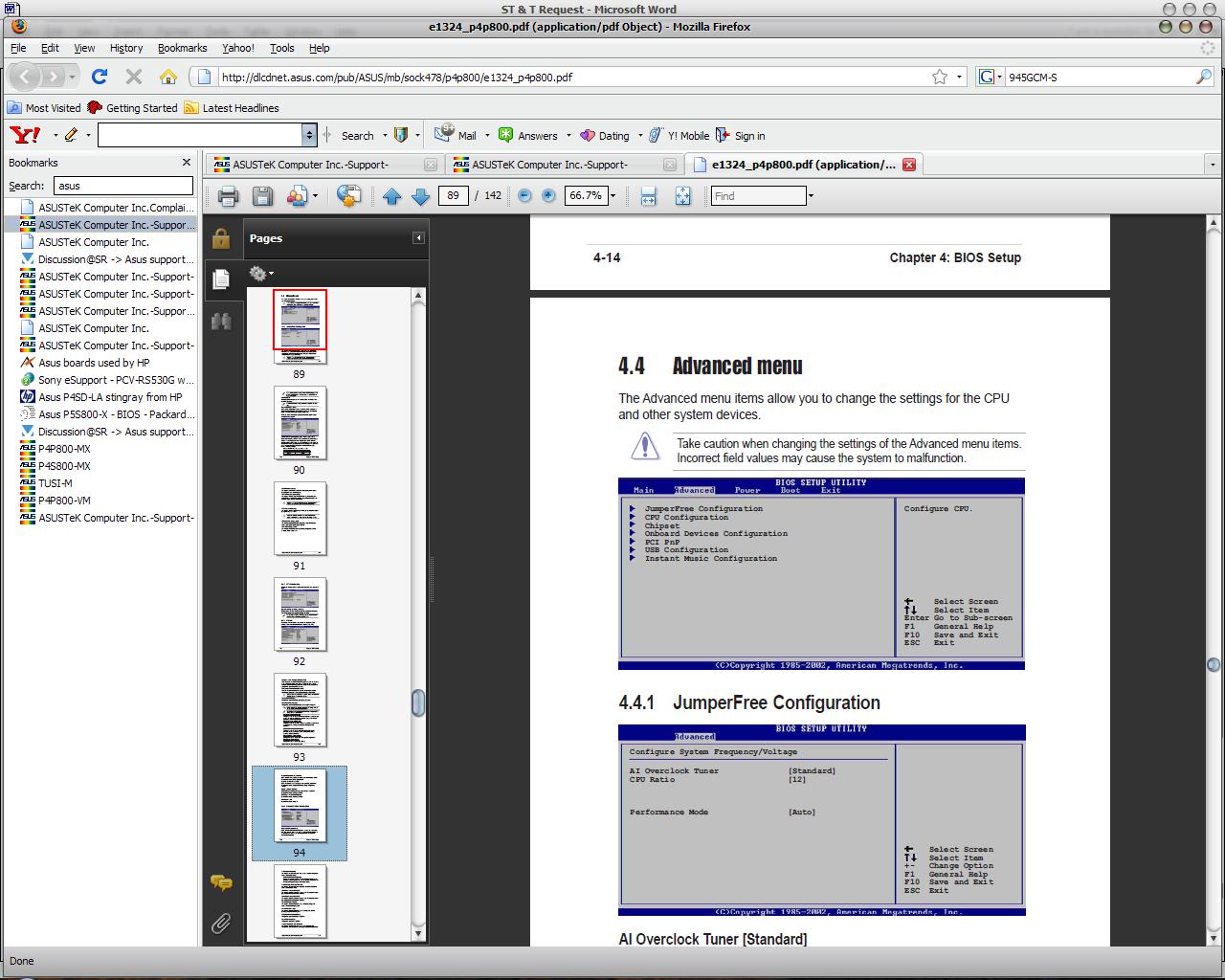Stop loading the page
The height and width of the screenshot is (980, 1225).
point(134,77)
